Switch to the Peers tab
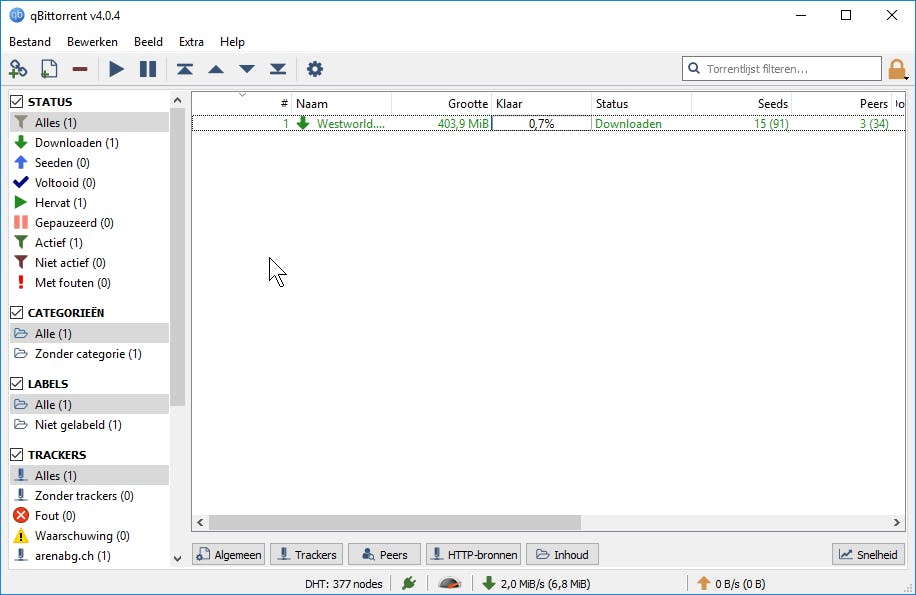This screenshot has width=916, height=595. (x=384, y=554)
